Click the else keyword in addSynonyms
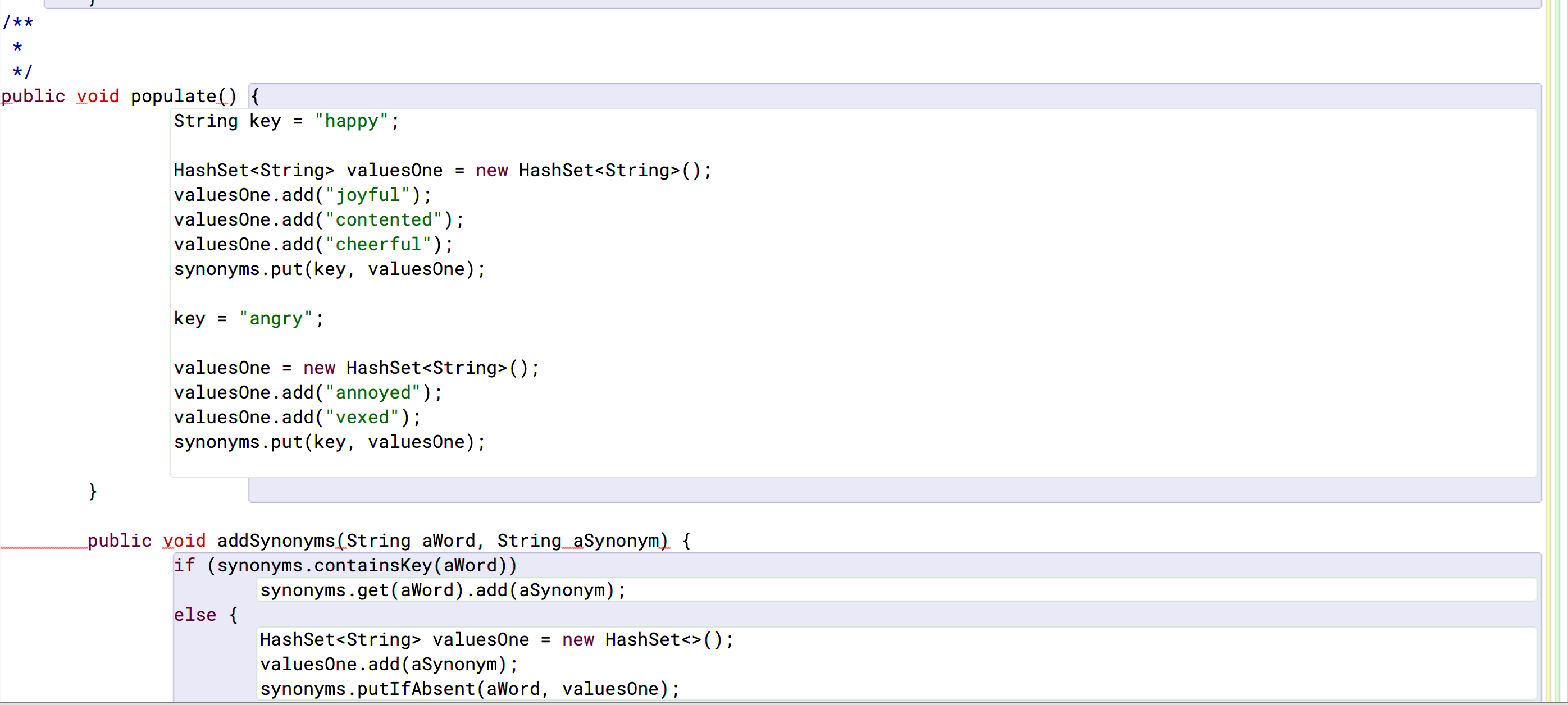Image resolution: width=1568 pixels, height=705 pixels. tap(195, 615)
